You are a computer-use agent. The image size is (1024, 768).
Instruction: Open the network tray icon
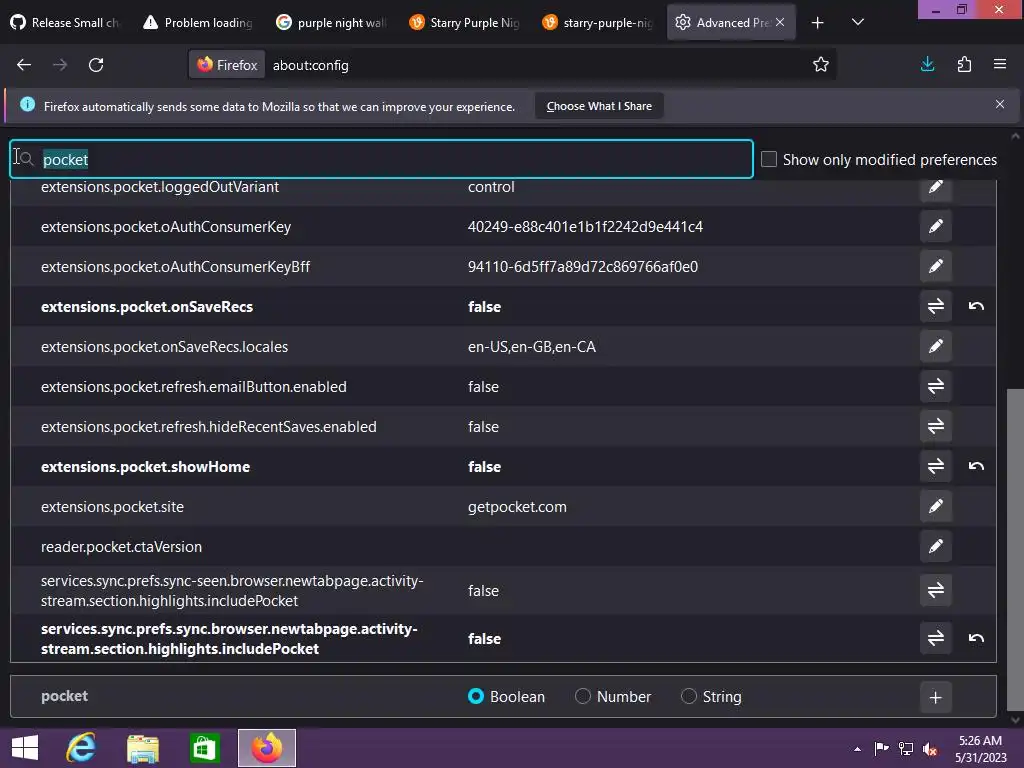coord(906,749)
